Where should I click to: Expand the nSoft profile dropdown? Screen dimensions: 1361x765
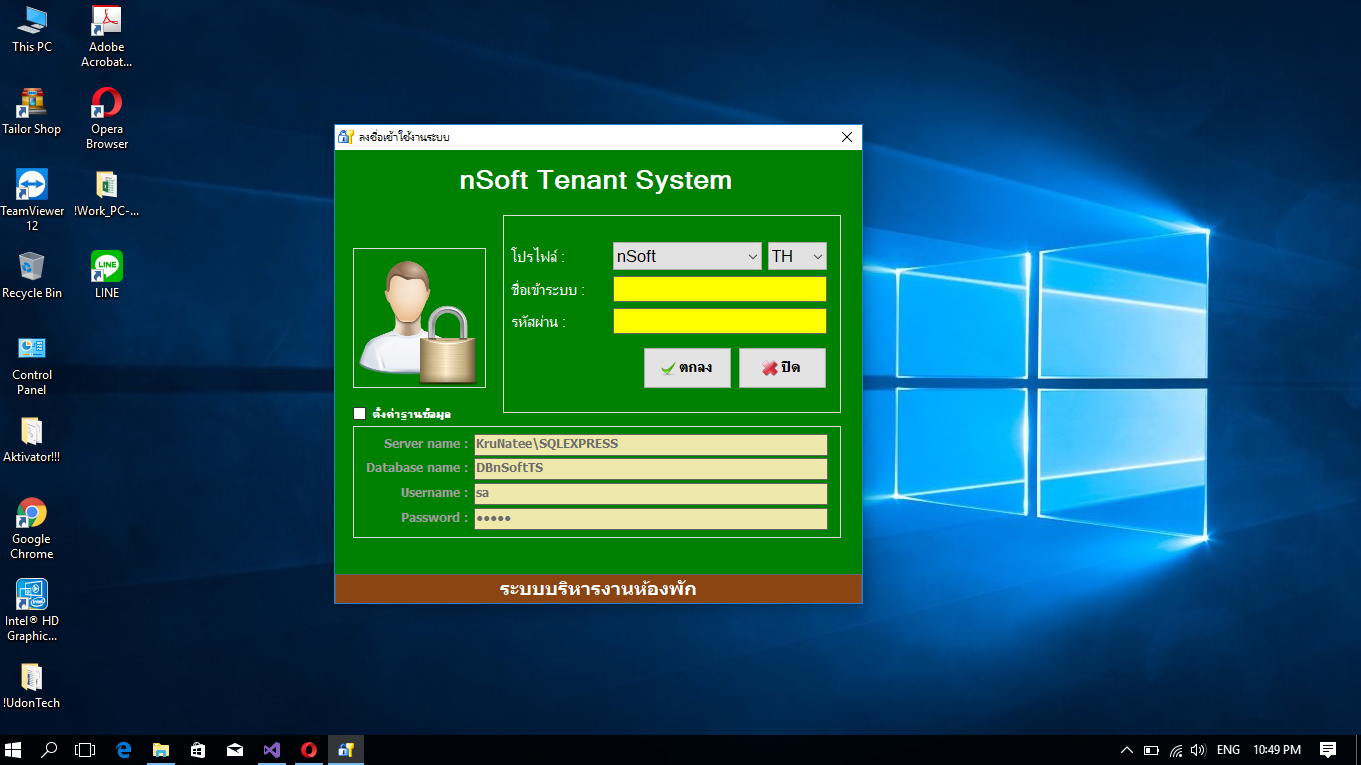[x=687, y=256]
